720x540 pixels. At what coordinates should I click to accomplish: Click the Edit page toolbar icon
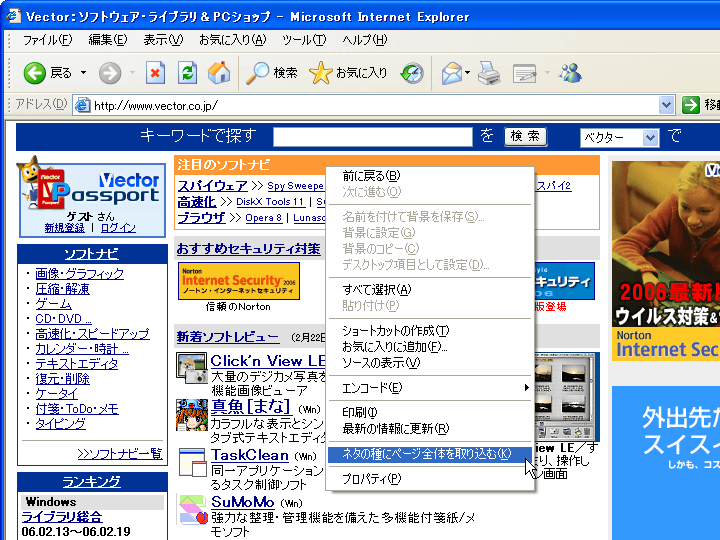click(x=525, y=73)
